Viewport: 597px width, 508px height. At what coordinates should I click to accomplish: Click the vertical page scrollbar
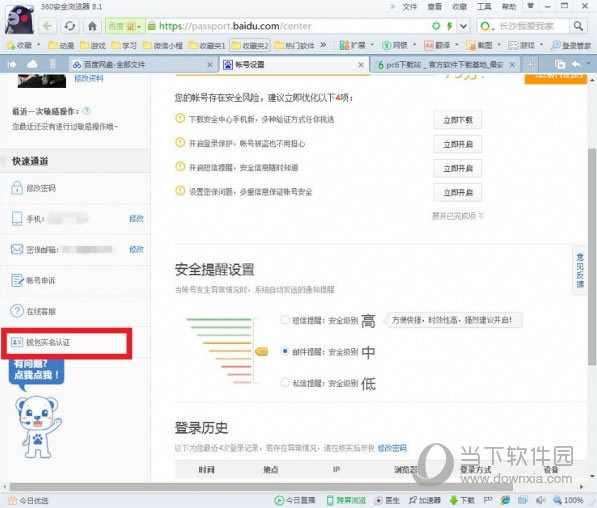(x=592, y=256)
